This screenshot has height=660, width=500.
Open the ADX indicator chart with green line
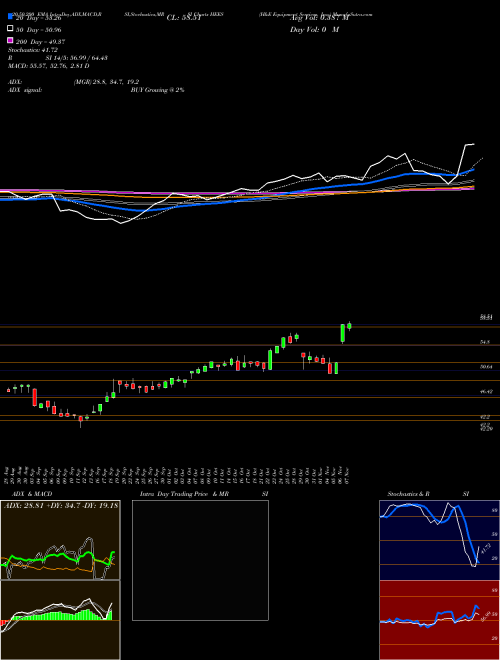point(60,540)
